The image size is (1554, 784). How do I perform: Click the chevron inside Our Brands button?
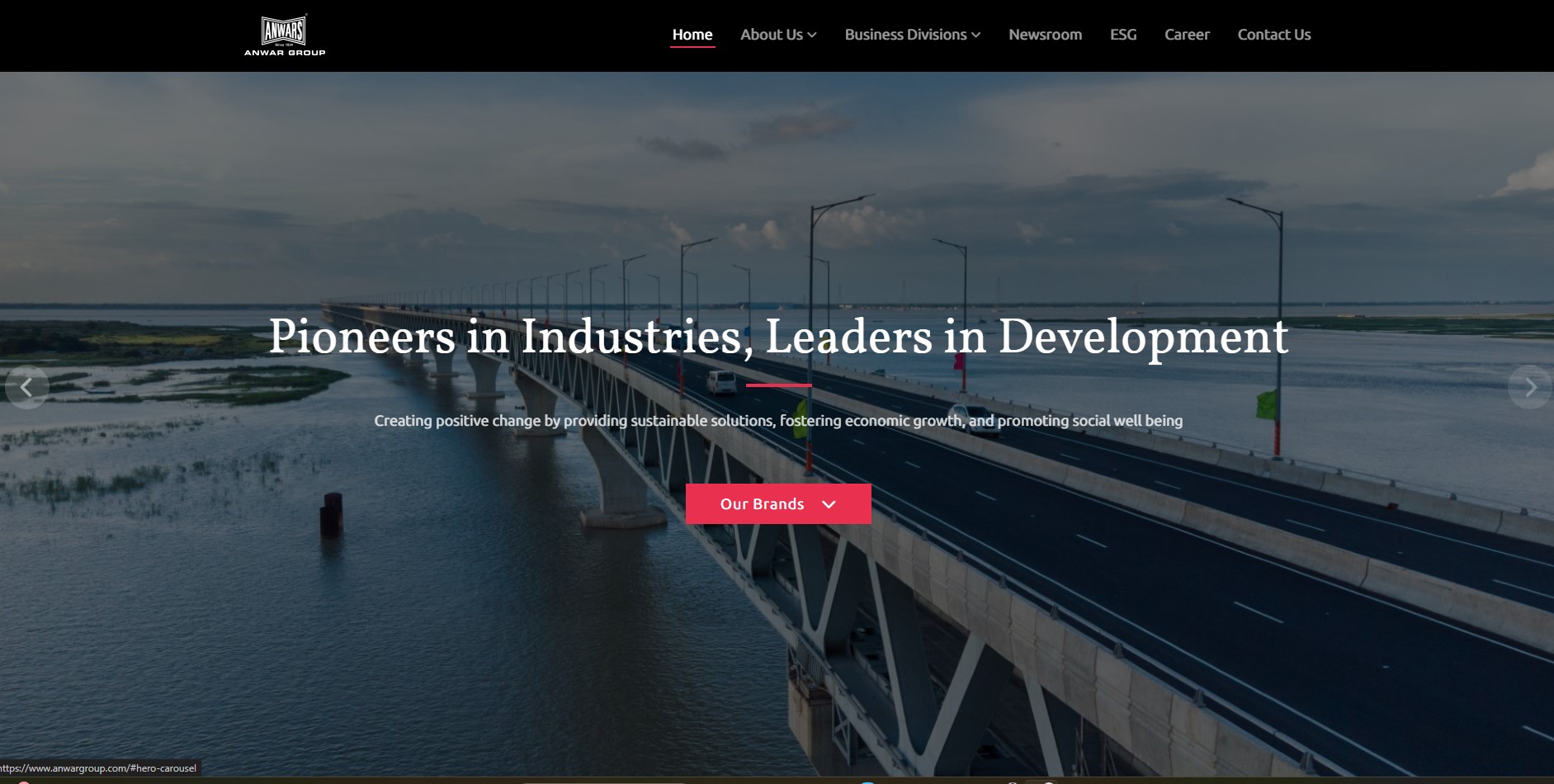(x=829, y=504)
